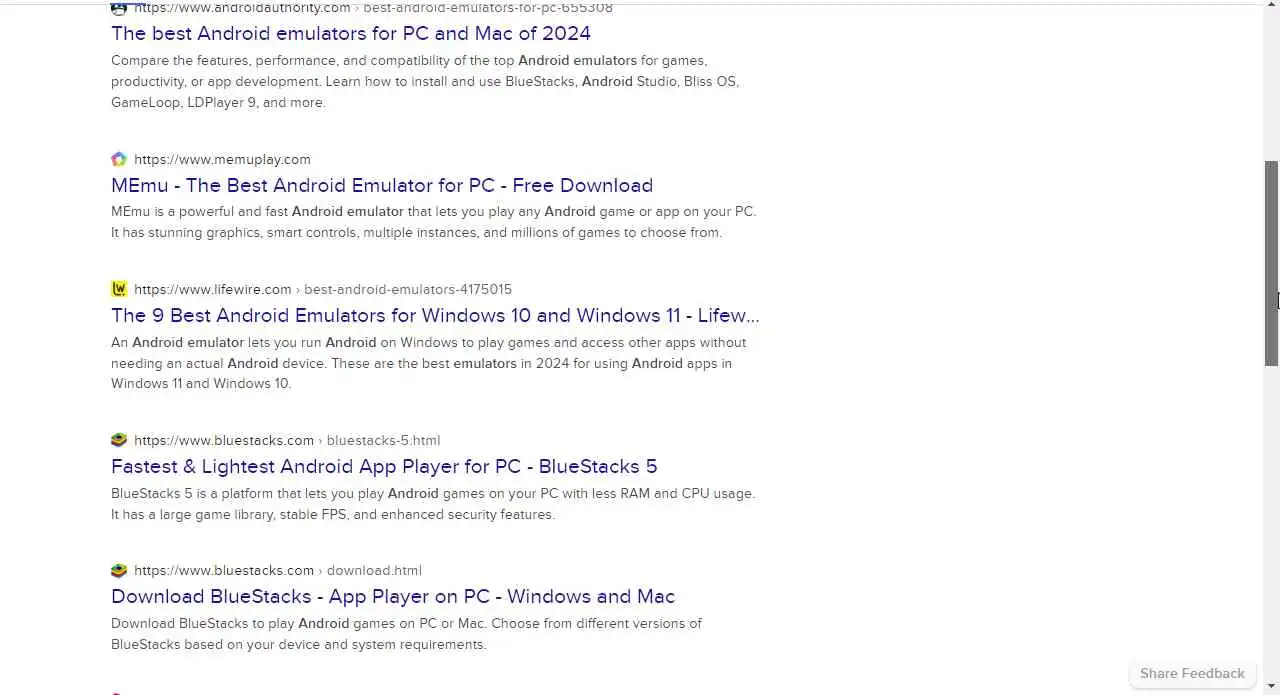The height and width of the screenshot is (695, 1280).
Task: Click the snippet starting 'Compare the features, performance'
Action: tap(425, 81)
